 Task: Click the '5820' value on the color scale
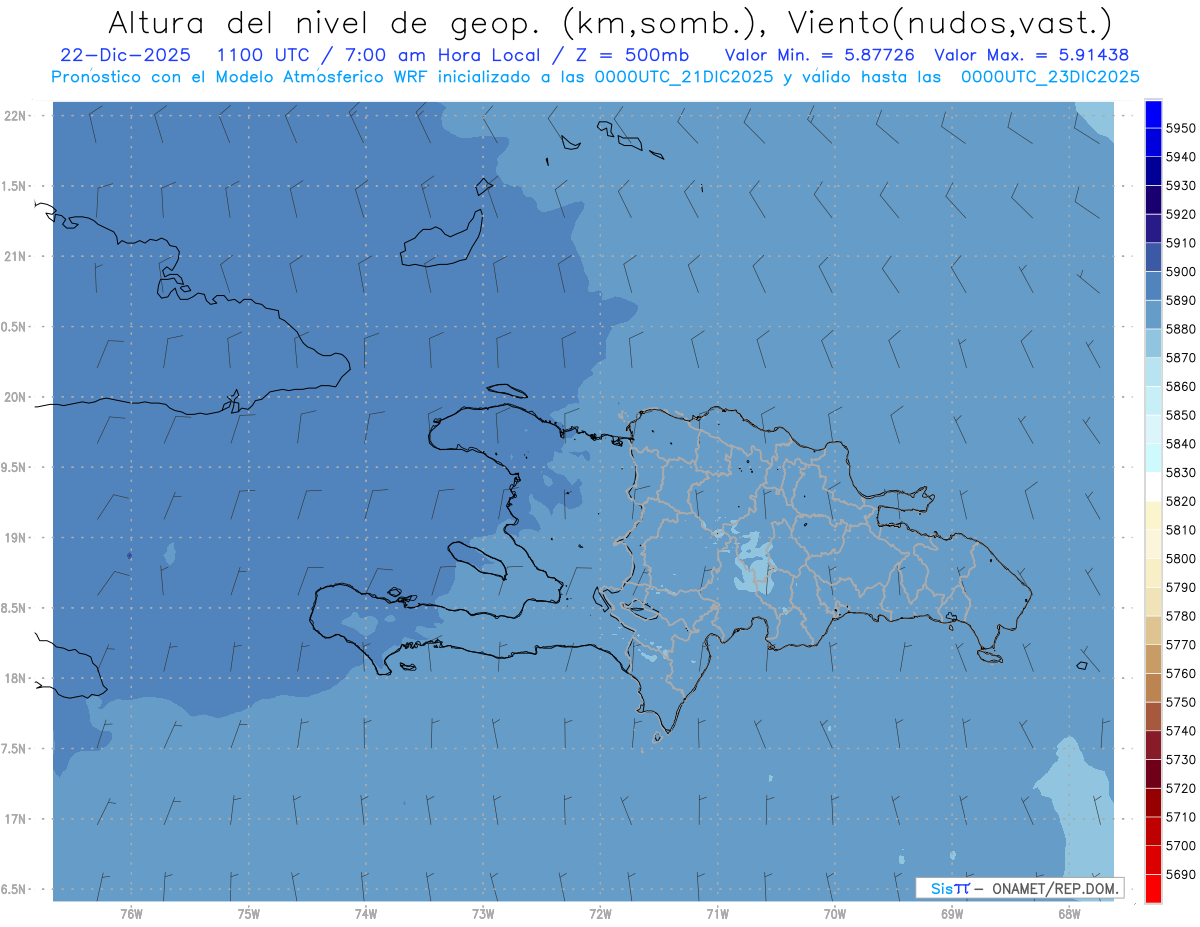coord(1180,501)
